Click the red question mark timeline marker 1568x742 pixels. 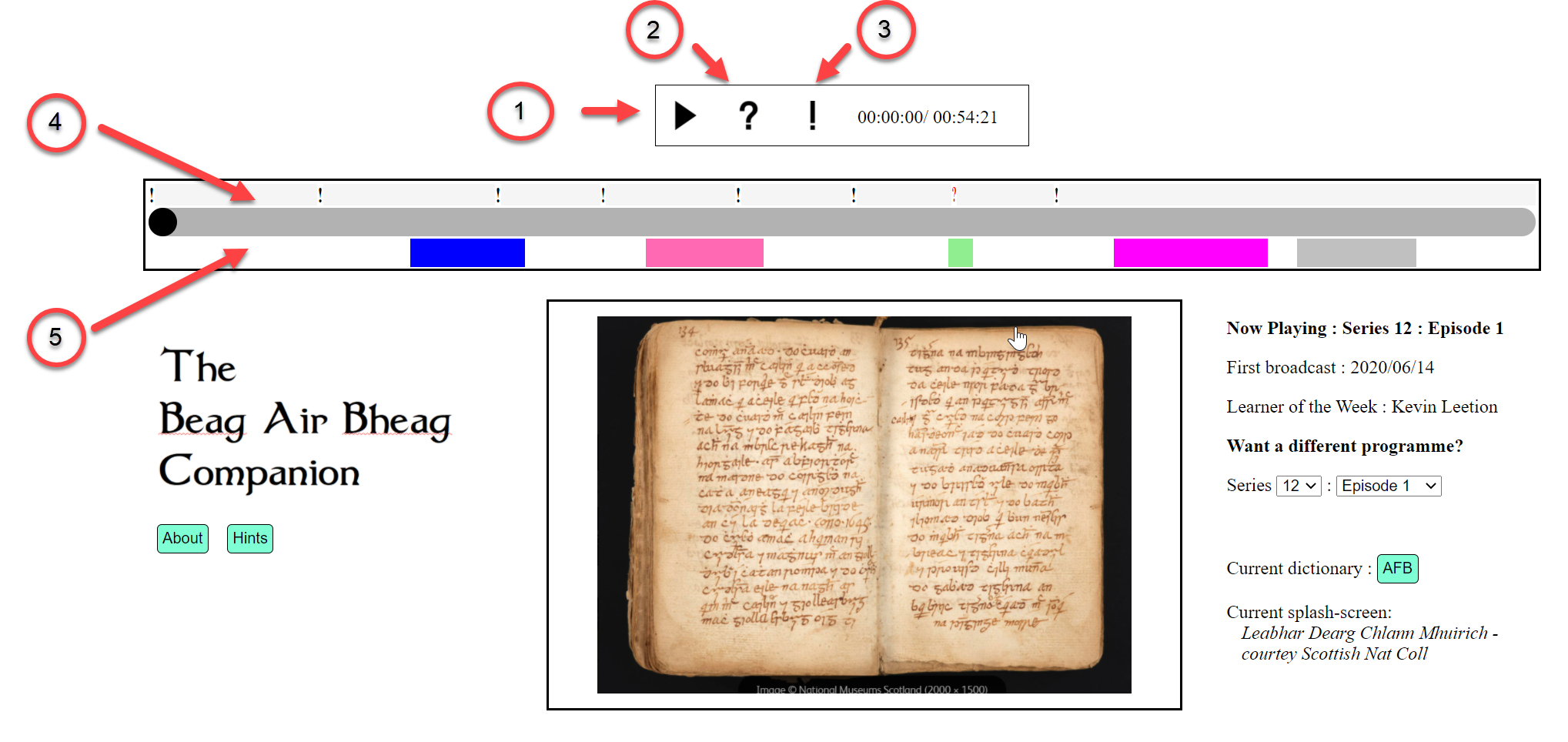(954, 194)
